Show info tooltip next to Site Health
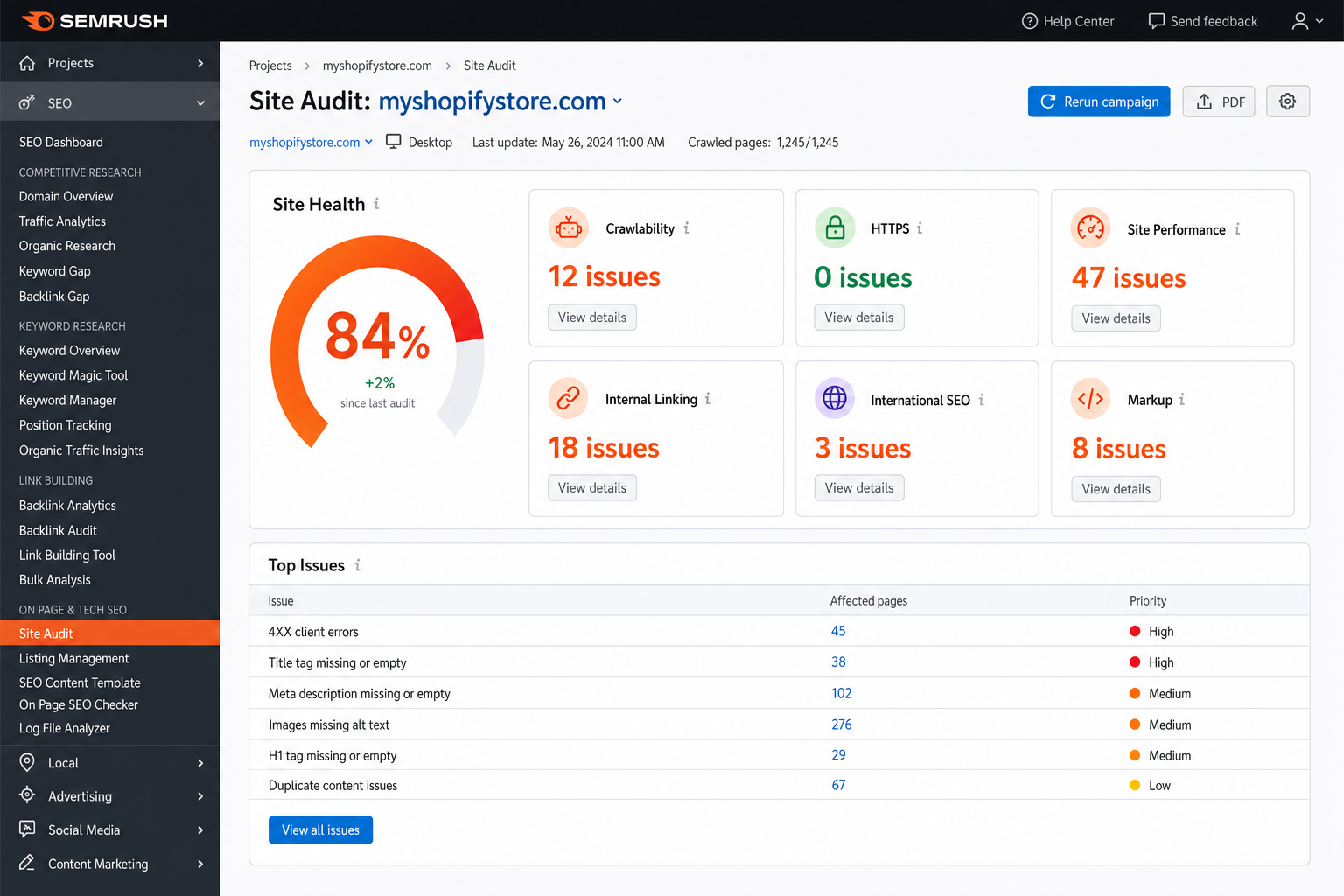1344x896 pixels. [x=376, y=204]
